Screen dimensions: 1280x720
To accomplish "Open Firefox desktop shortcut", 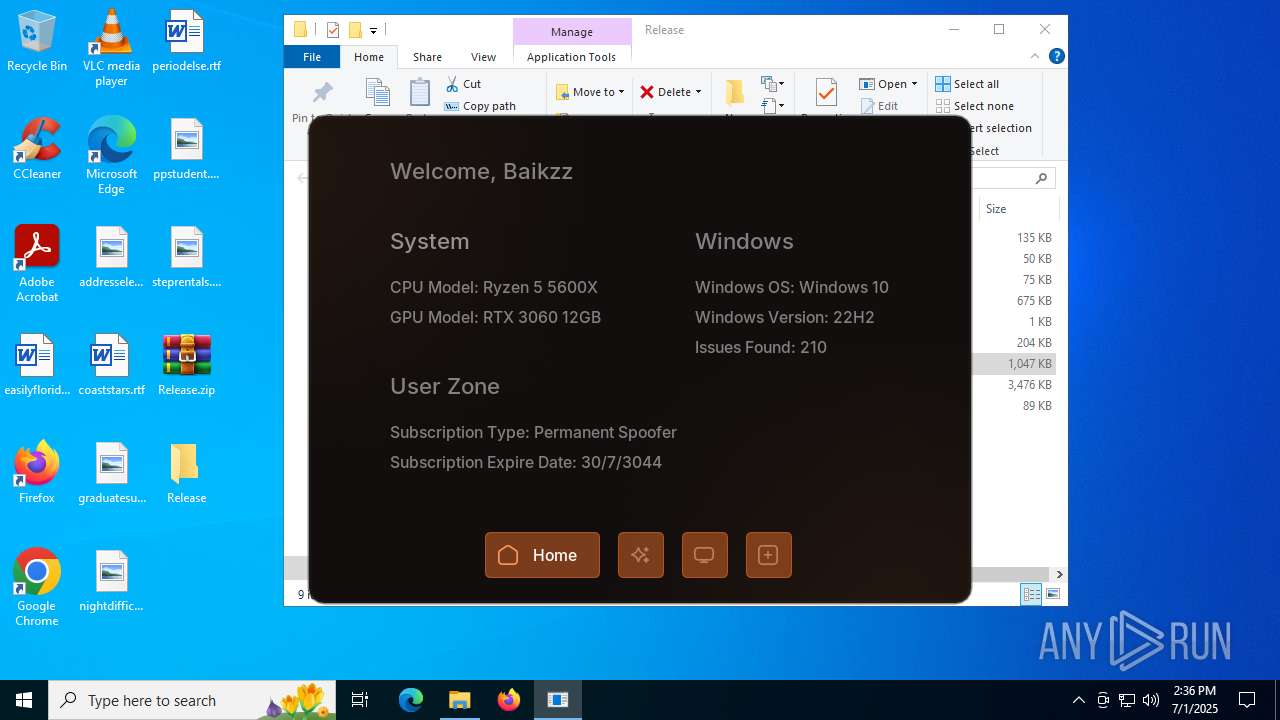I will point(37,473).
